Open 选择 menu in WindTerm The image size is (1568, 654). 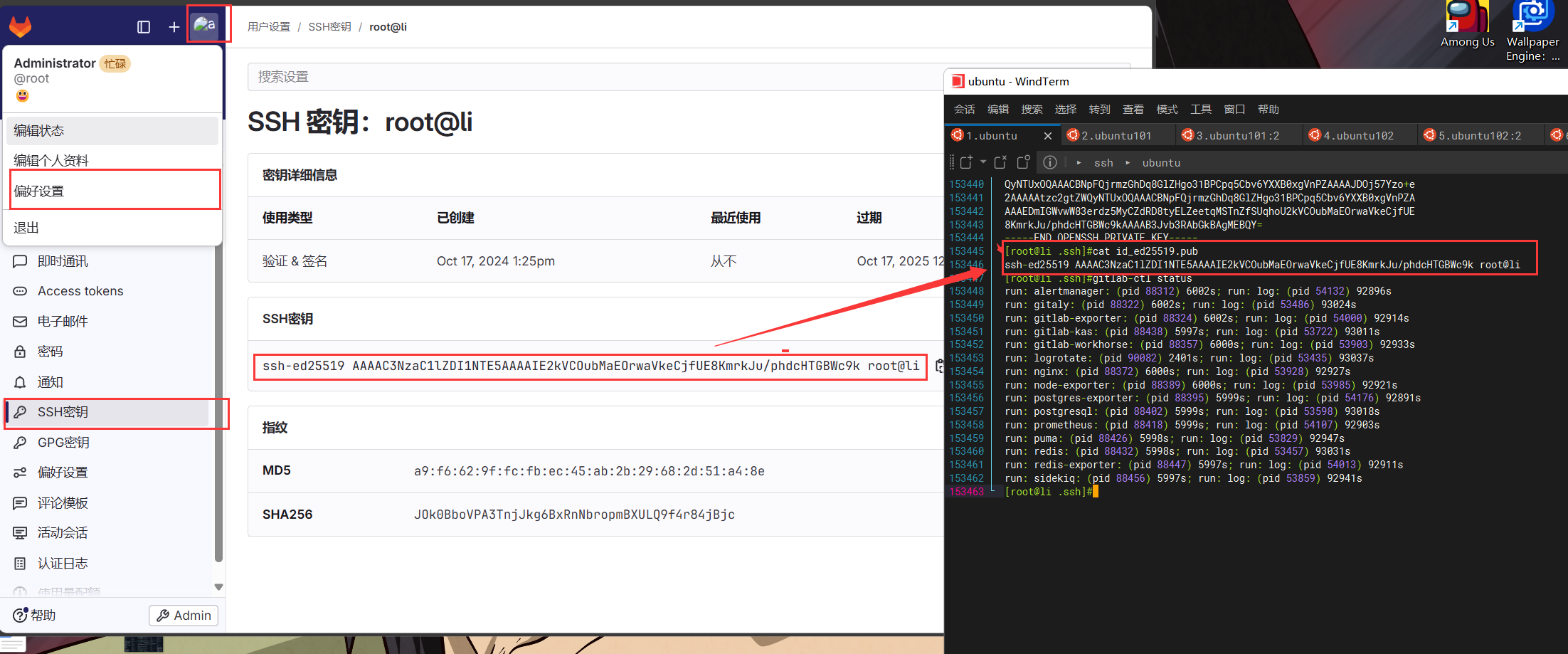(x=1066, y=109)
